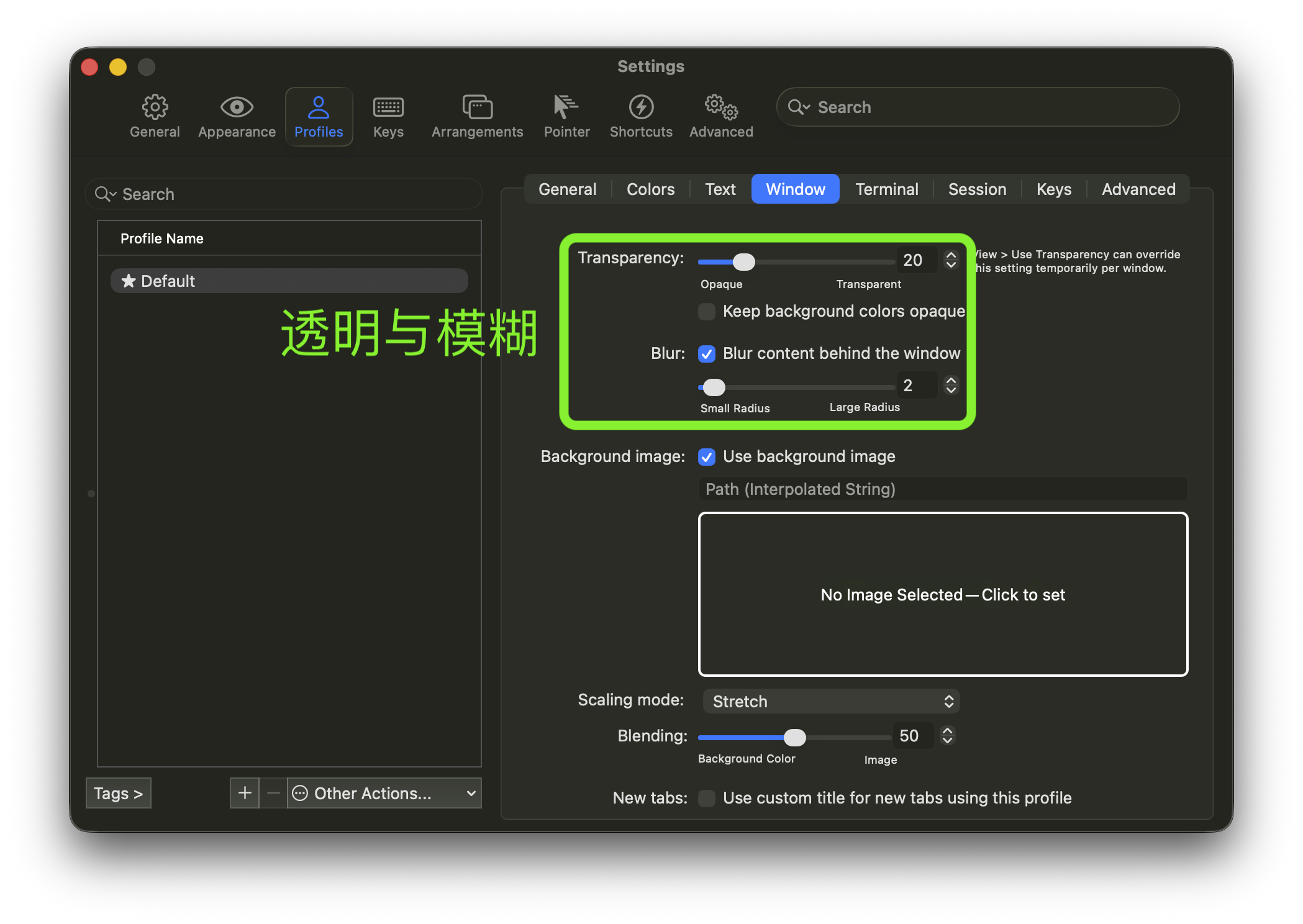Switch to the Terminal tab
The image size is (1303, 924).
pos(886,189)
